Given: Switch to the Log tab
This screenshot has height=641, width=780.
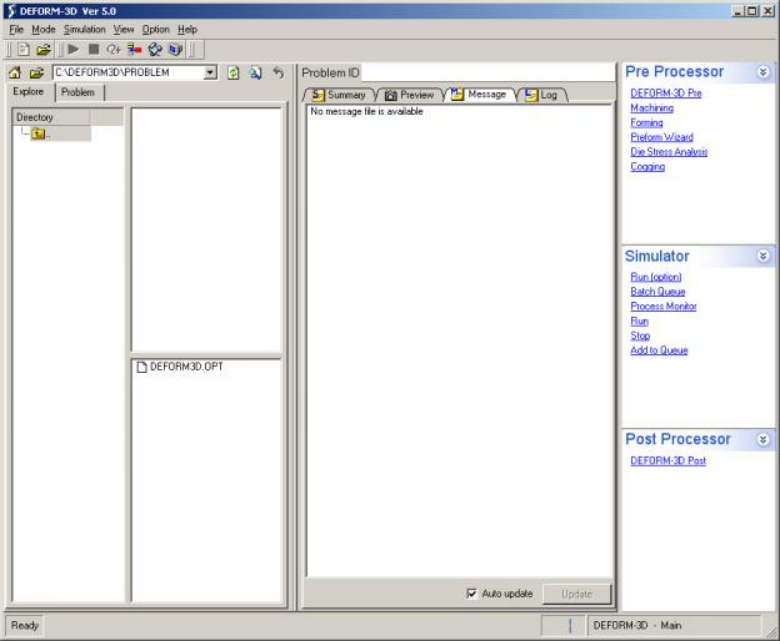Looking at the screenshot, I should pyautogui.click(x=543, y=94).
